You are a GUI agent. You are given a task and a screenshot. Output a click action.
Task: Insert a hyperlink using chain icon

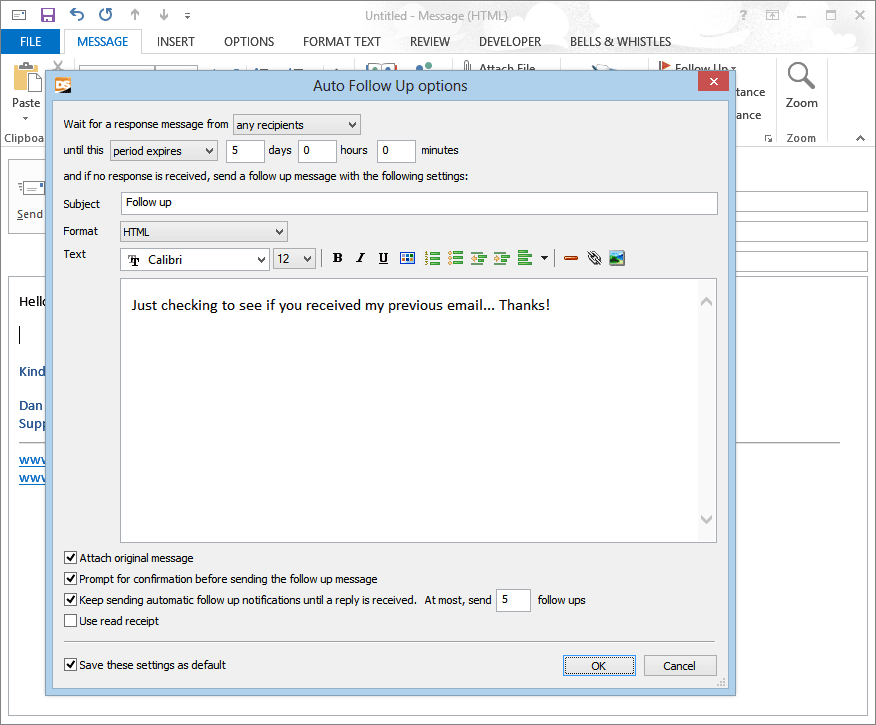[594, 258]
